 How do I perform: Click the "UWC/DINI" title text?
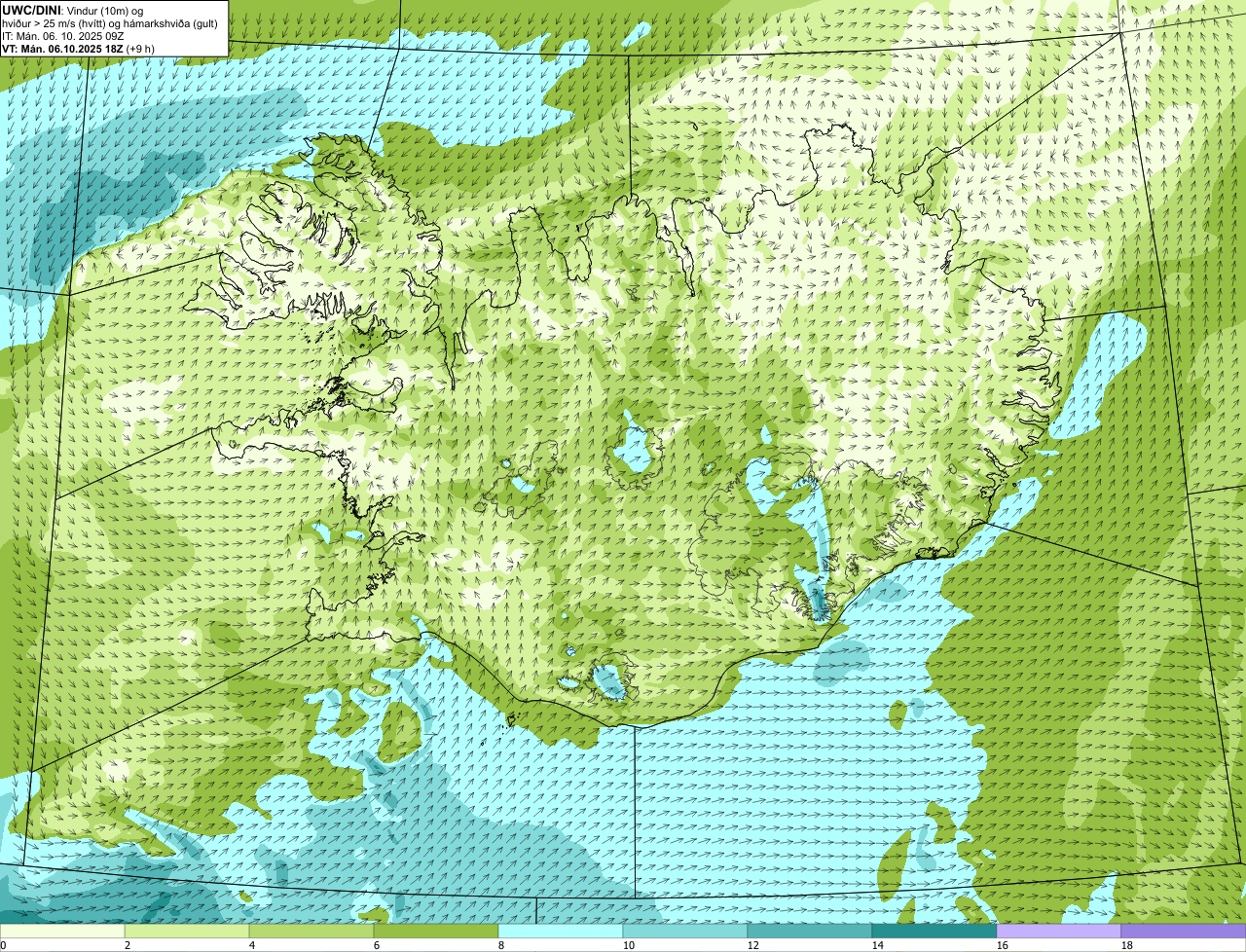point(32,10)
